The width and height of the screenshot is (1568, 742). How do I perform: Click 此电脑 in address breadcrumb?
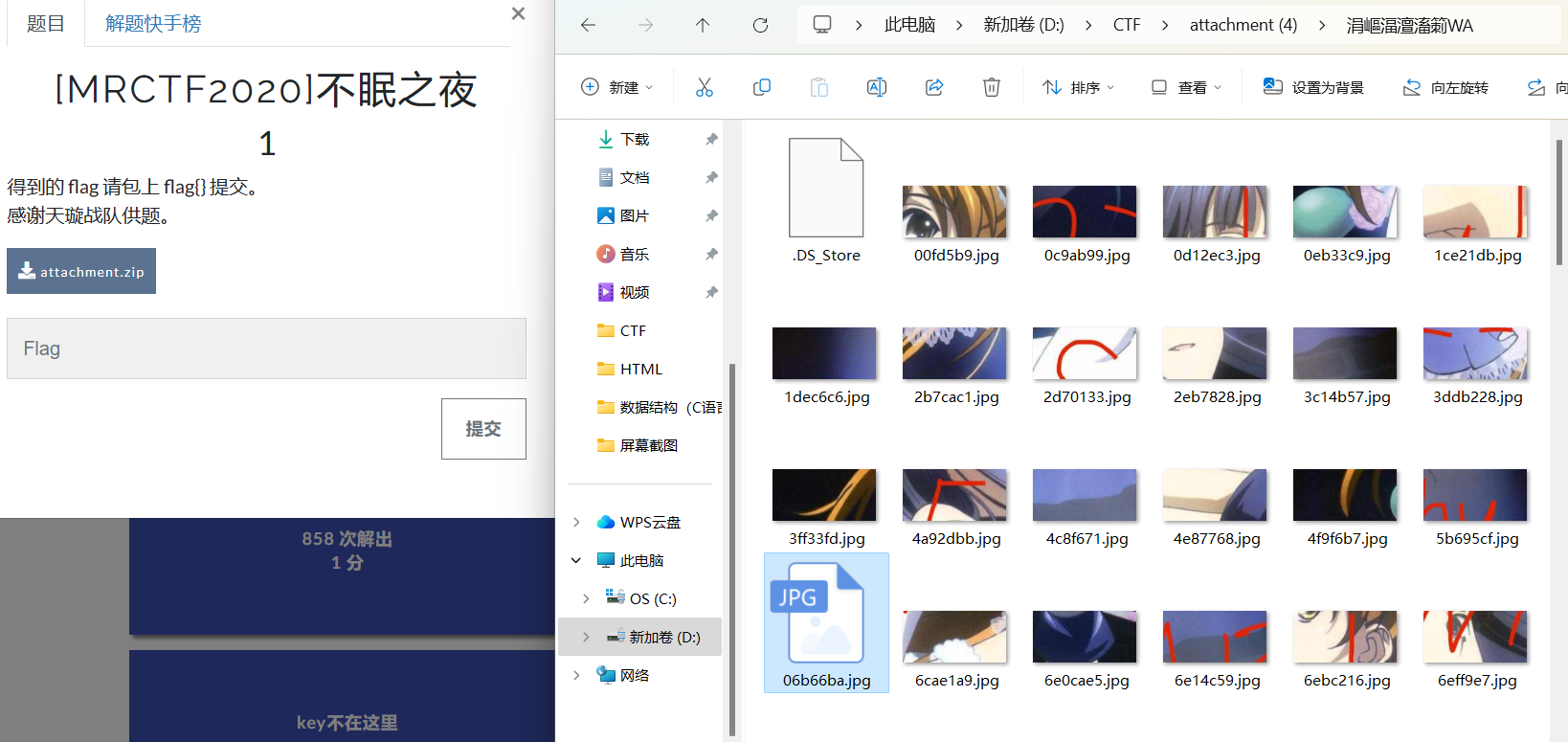coord(909,25)
